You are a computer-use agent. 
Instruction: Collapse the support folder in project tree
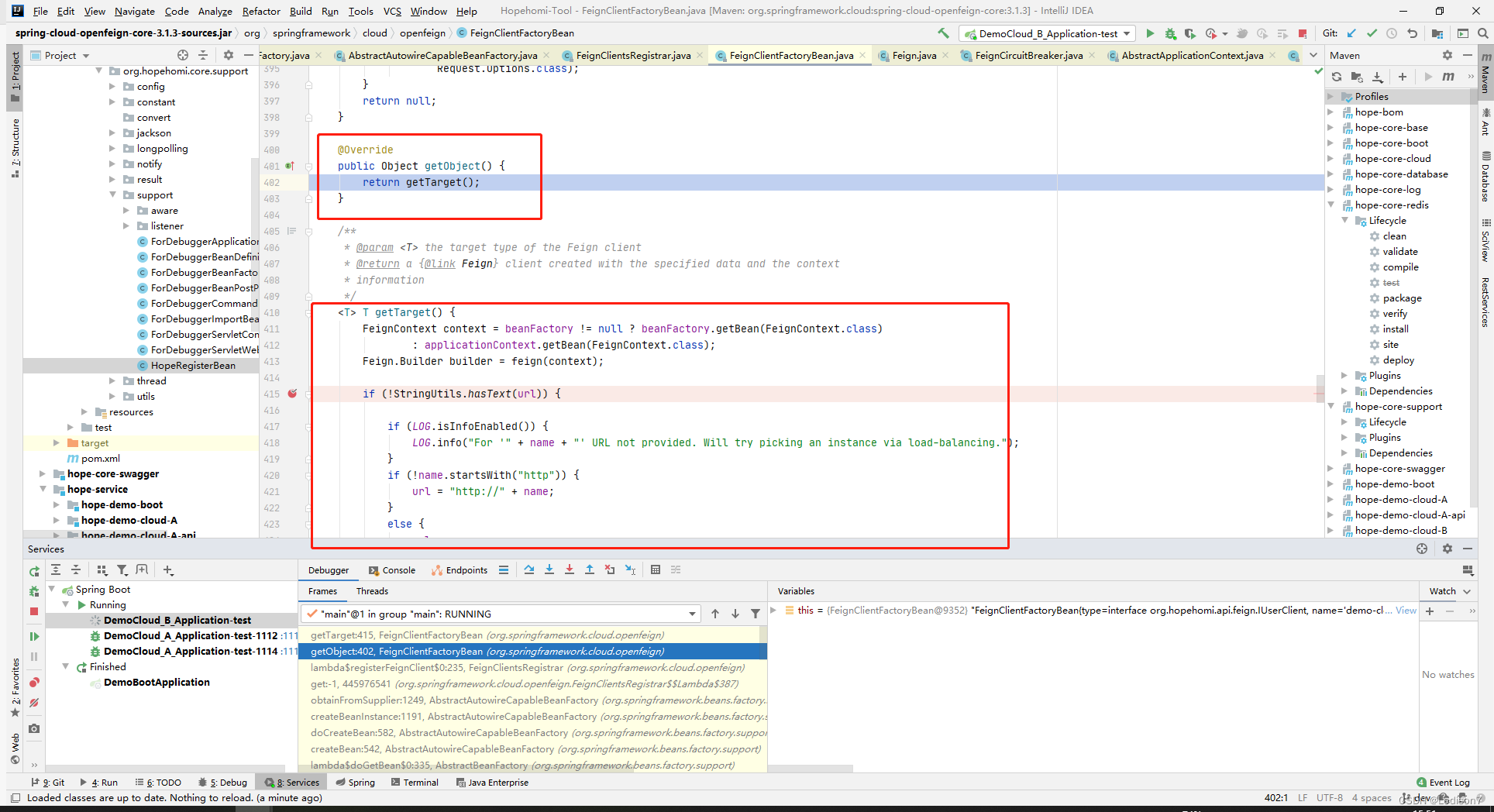point(113,194)
